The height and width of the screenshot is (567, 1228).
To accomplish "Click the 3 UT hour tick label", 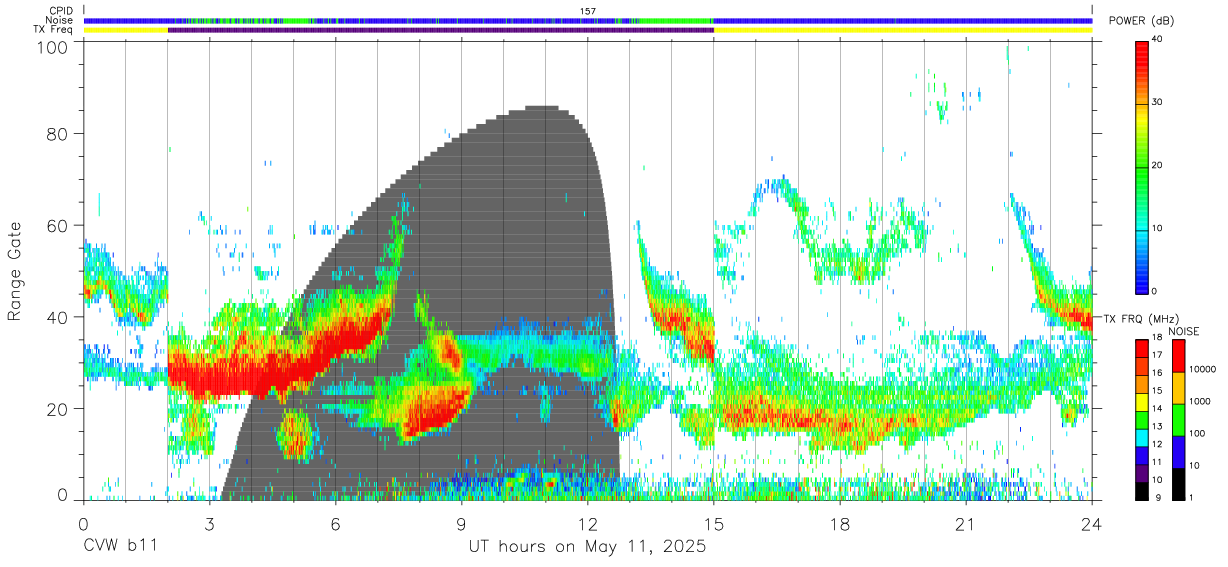I will coord(210,523).
